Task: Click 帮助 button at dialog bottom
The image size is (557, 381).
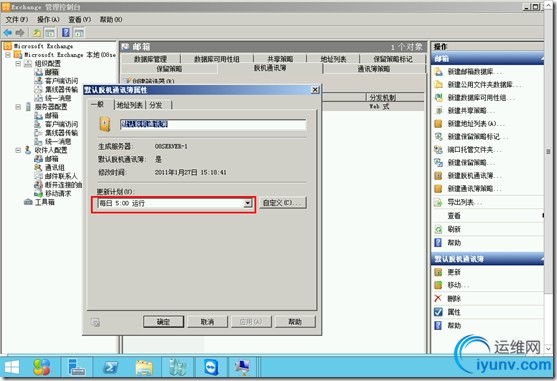Action: pos(295,322)
